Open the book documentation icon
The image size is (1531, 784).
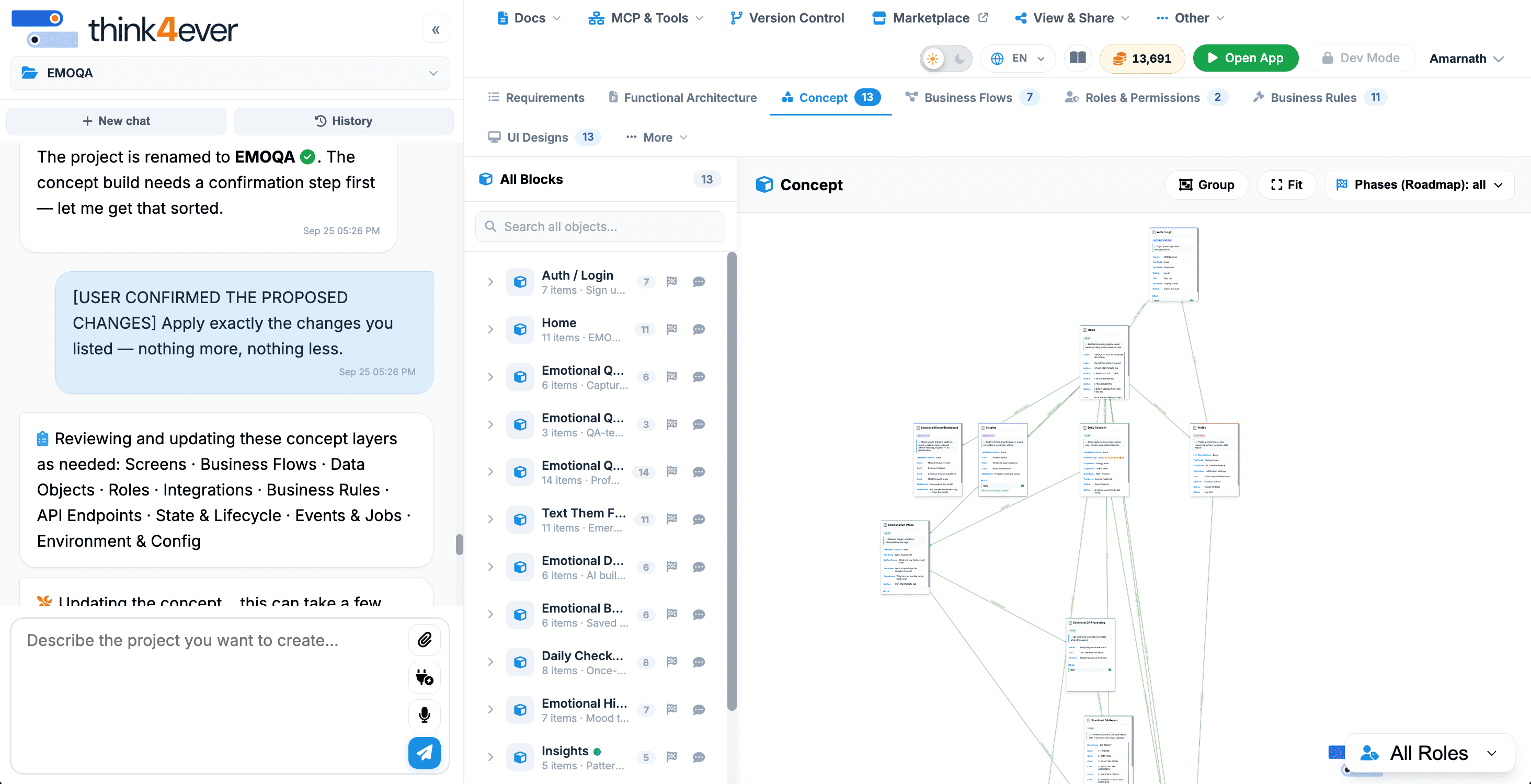click(x=1078, y=58)
